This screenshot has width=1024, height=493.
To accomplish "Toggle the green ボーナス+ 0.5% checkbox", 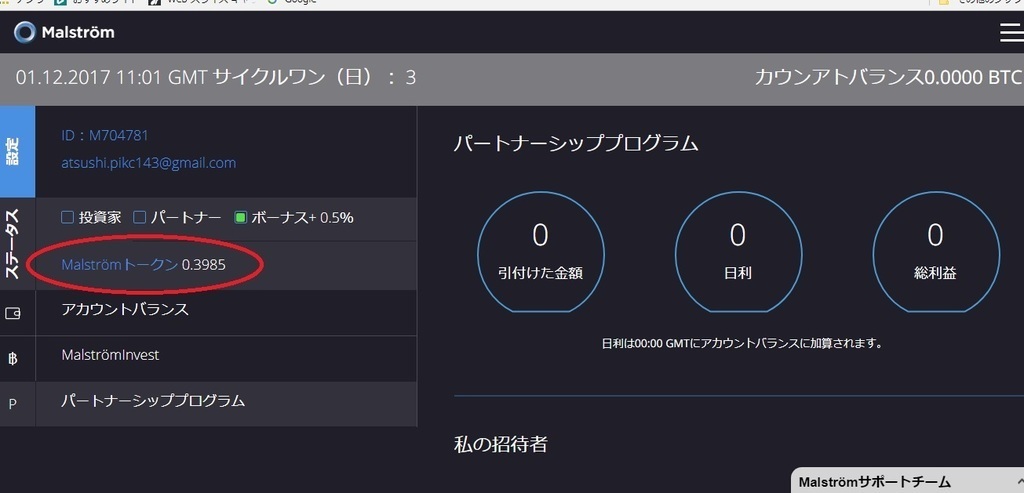I will pyautogui.click(x=240, y=217).
